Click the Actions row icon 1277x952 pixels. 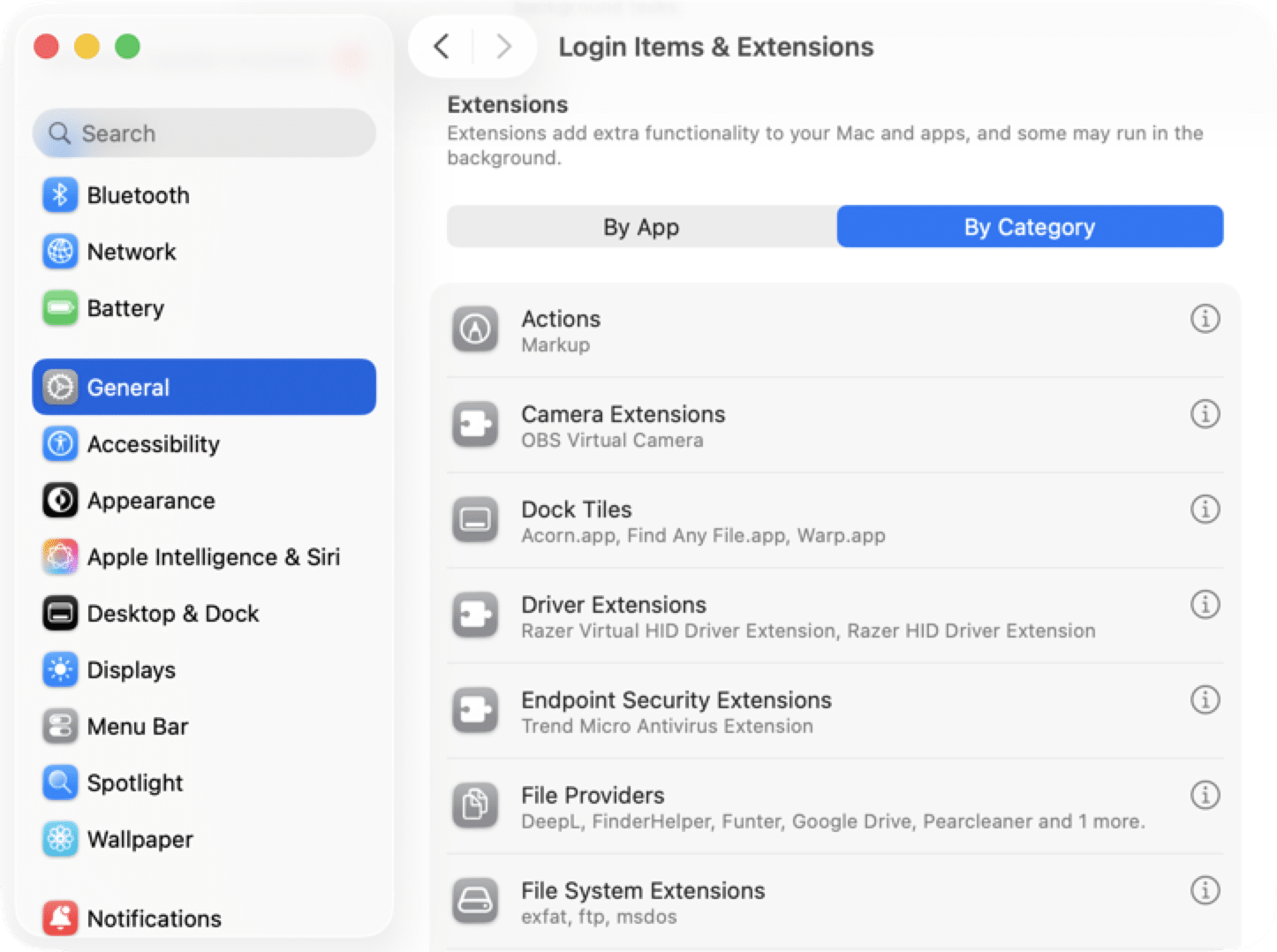tap(475, 329)
